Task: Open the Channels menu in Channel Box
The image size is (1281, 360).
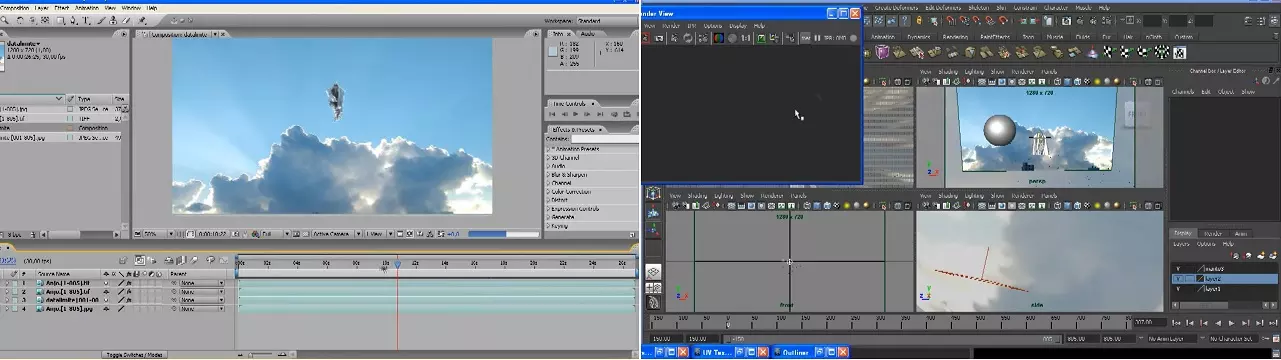Action: (x=1183, y=92)
